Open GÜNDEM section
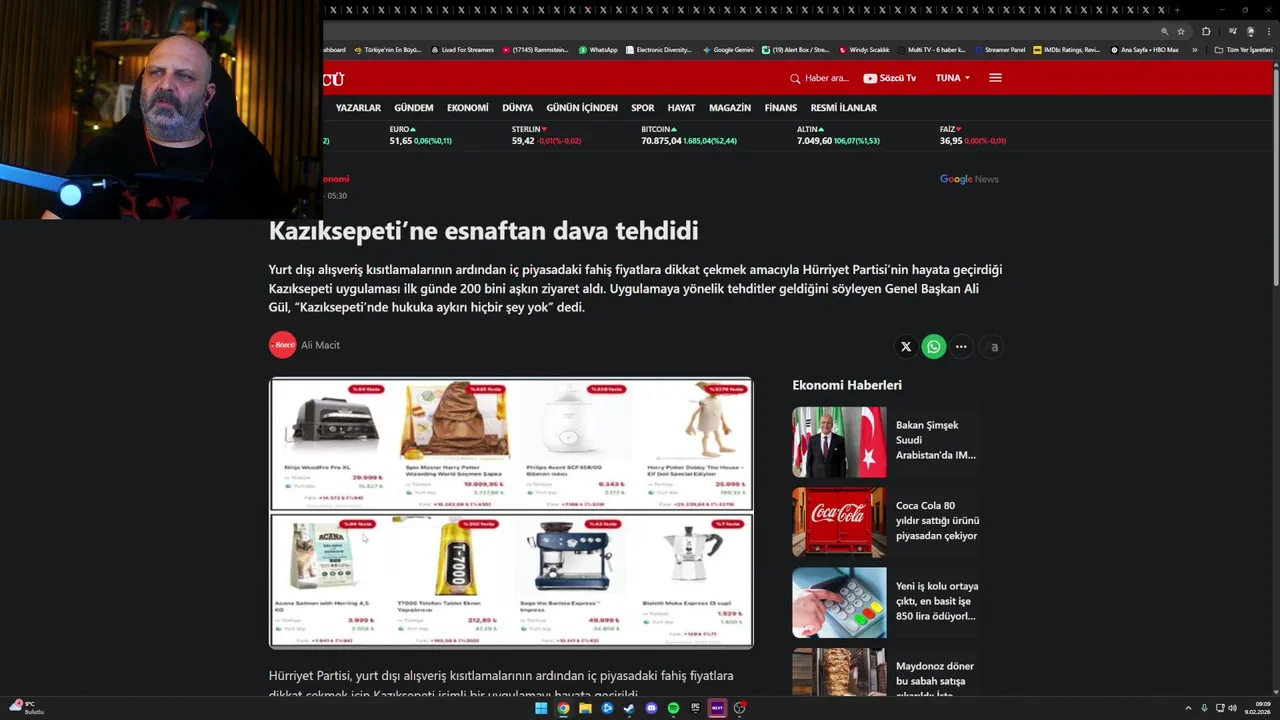Viewport: 1280px width, 720px height. (414, 108)
